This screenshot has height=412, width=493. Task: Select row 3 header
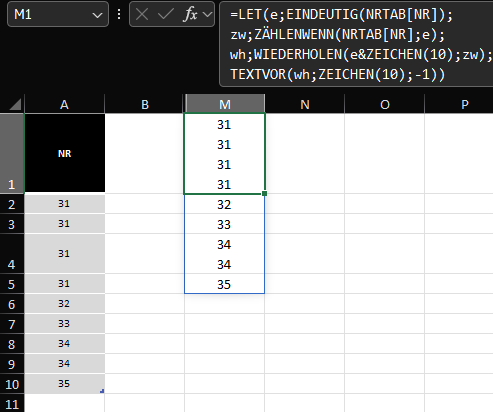pos(12,224)
